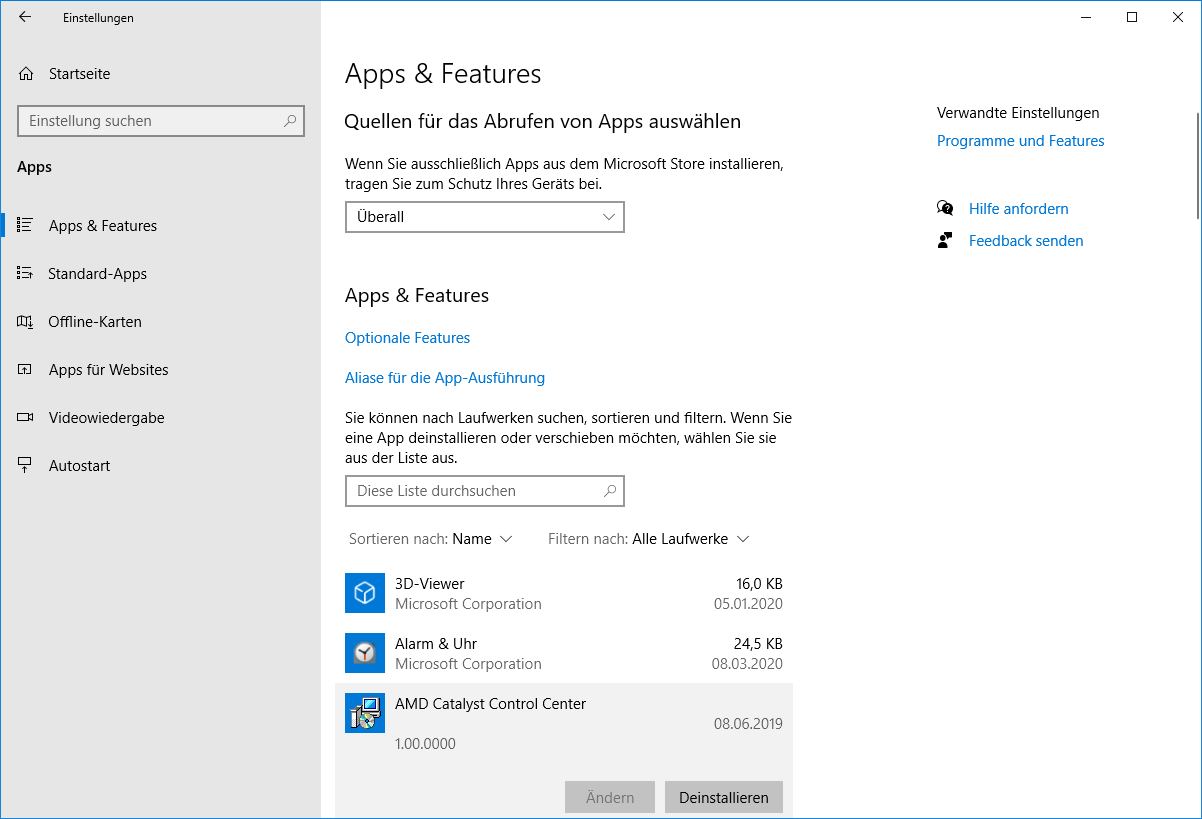Click the 3D-Viewer app icon
1202x819 pixels.
[365, 593]
